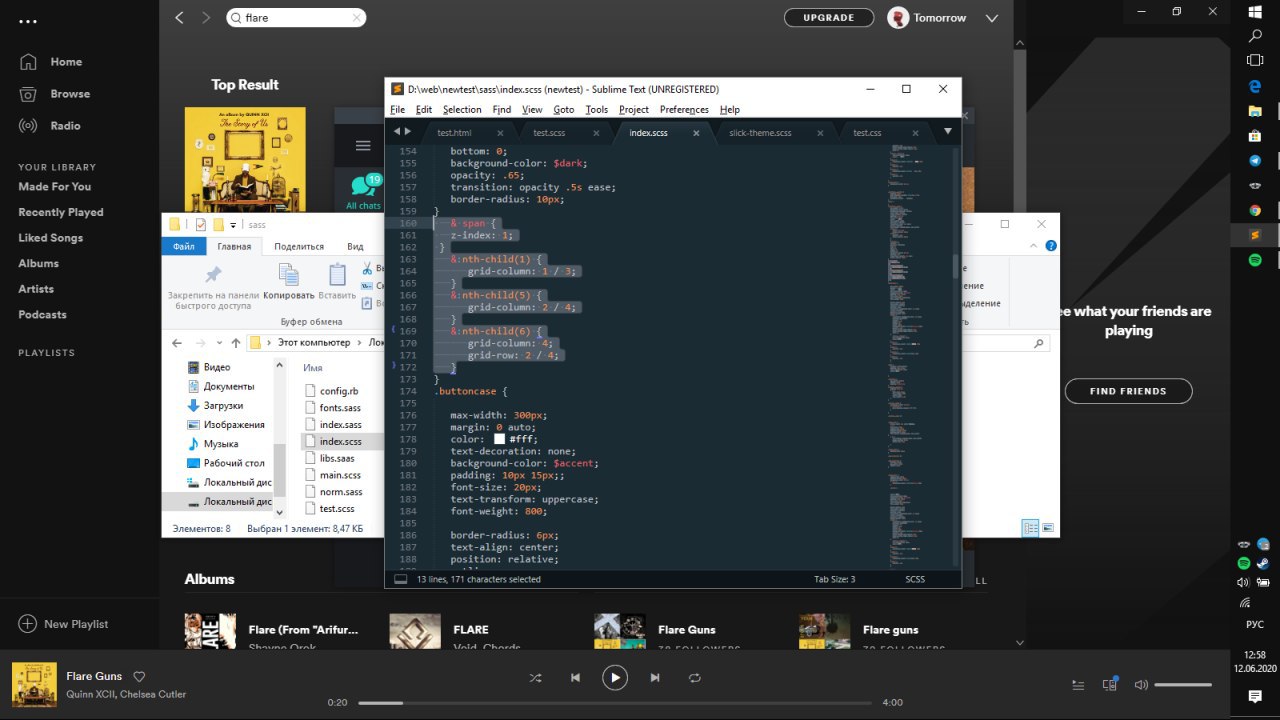Close the test.scss tab
Screen dimensions: 1280x720
[x=596, y=132]
